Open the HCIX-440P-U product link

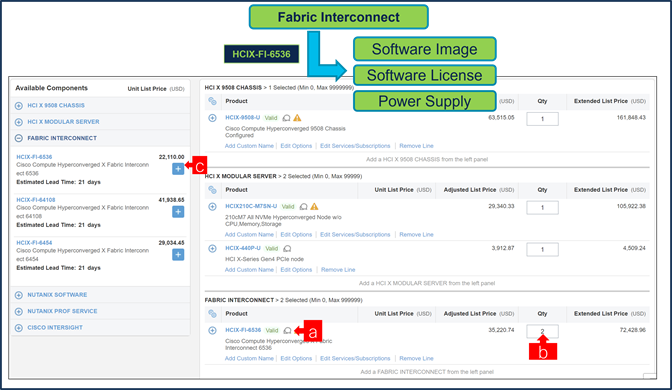[243, 248]
